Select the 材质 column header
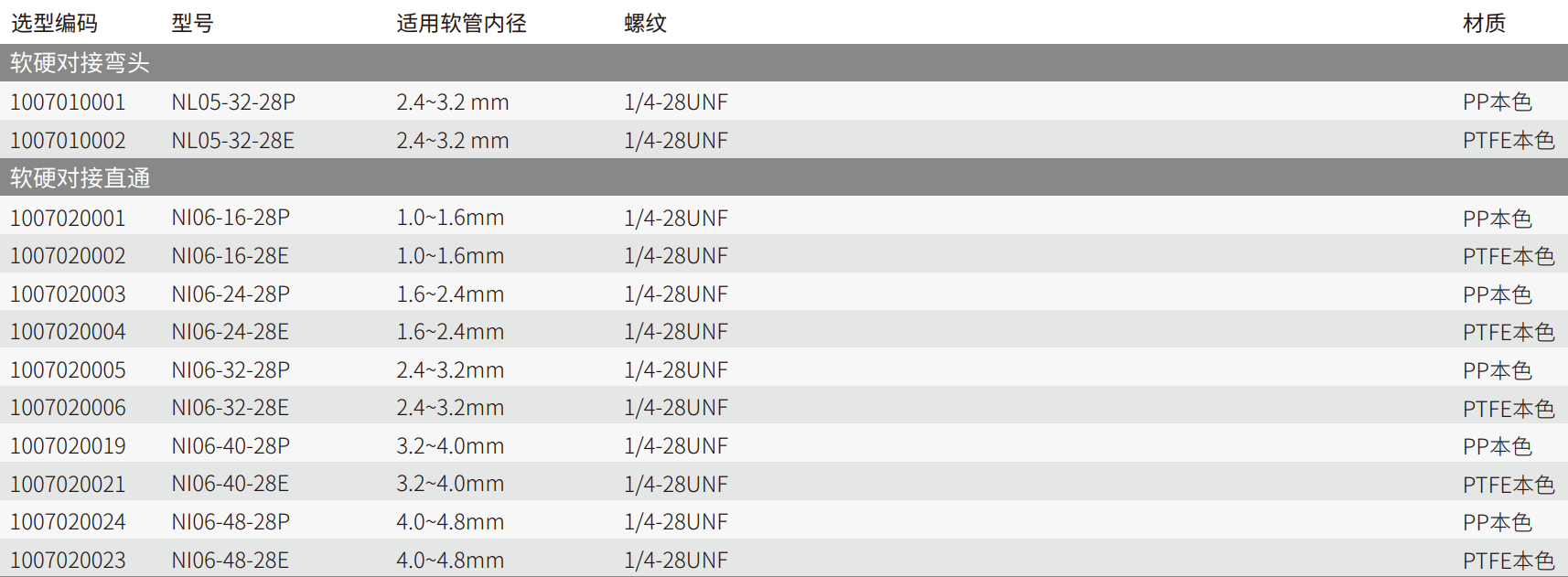1568x577 pixels. 1484,23
